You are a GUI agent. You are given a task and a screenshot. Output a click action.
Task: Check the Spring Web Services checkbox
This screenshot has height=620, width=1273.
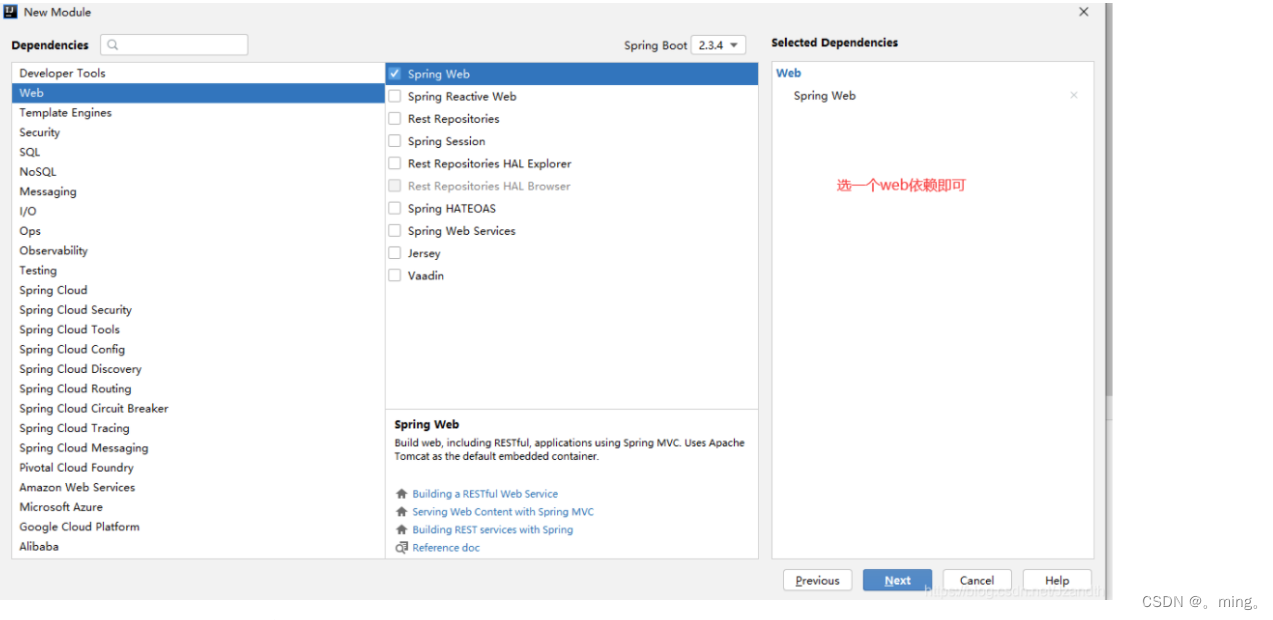coord(395,231)
